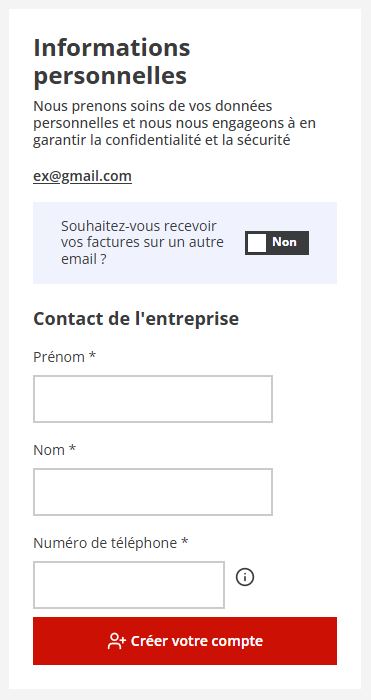Focus the Nom text field
371x700 pixels.
153,492
